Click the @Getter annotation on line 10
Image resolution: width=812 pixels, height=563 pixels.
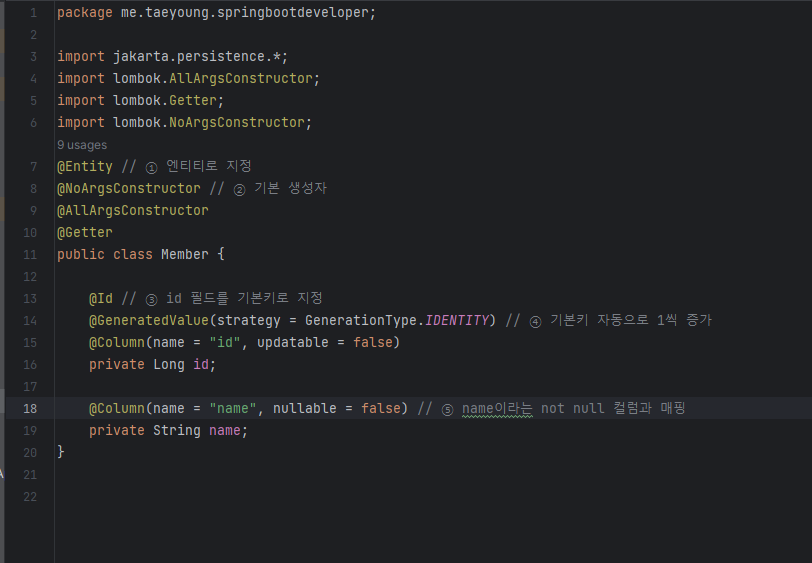(84, 233)
